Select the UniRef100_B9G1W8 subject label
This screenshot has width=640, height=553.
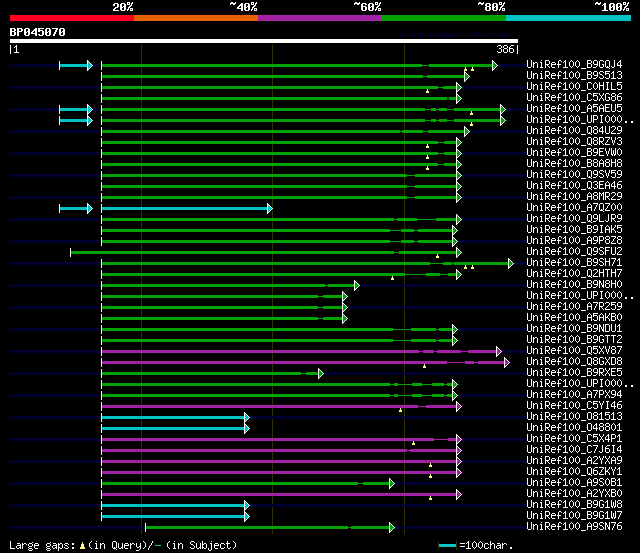pyautogui.click(x=574, y=505)
